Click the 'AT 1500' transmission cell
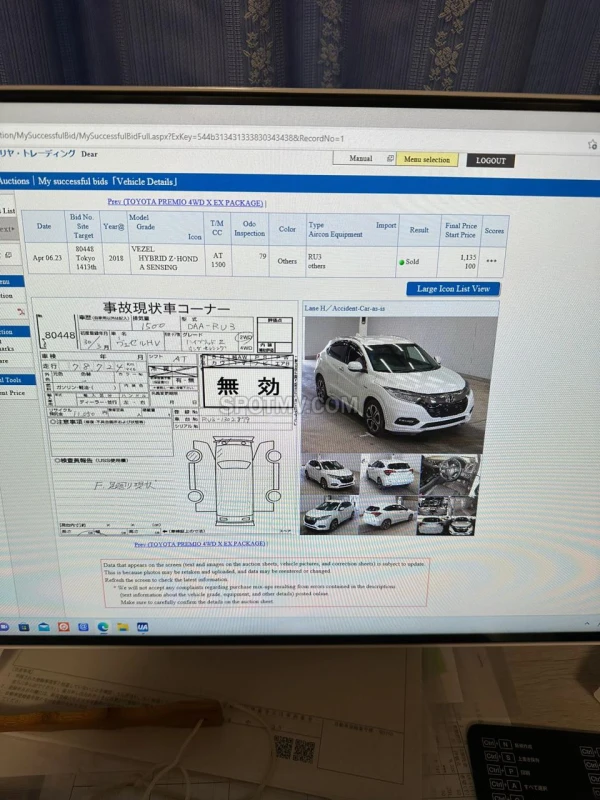Screen dimensions: 600x800 coord(218,259)
